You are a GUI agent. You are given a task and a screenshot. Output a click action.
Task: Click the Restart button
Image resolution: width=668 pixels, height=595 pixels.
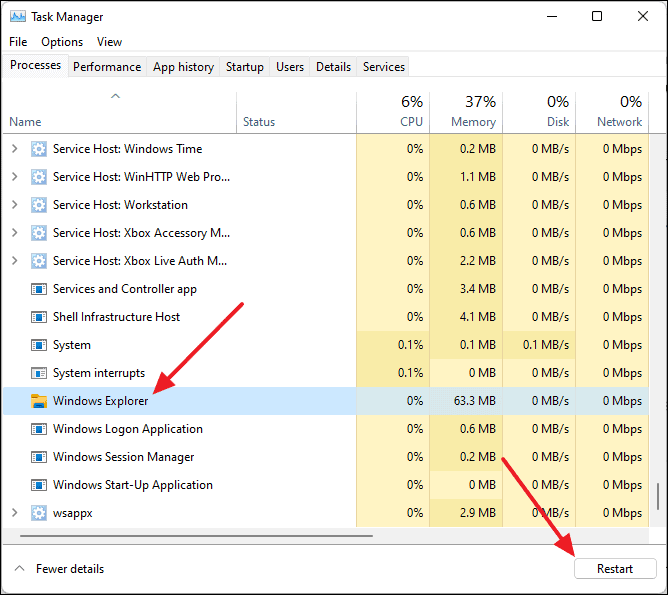tap(615, 569)
